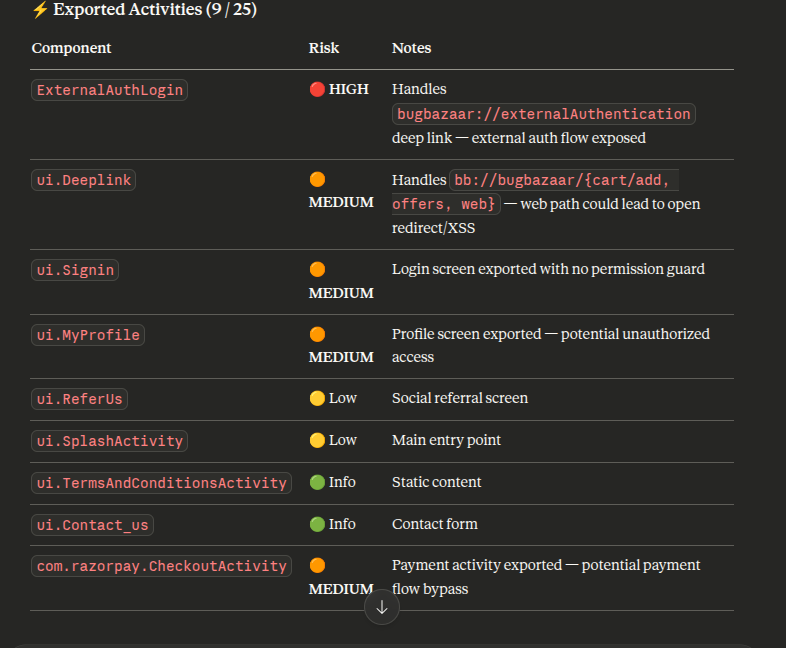The width and height of the screenshot is (786, 648).
Task: Click the scroll-to-bottom arrow button
Action: click(x=382, y=607)
